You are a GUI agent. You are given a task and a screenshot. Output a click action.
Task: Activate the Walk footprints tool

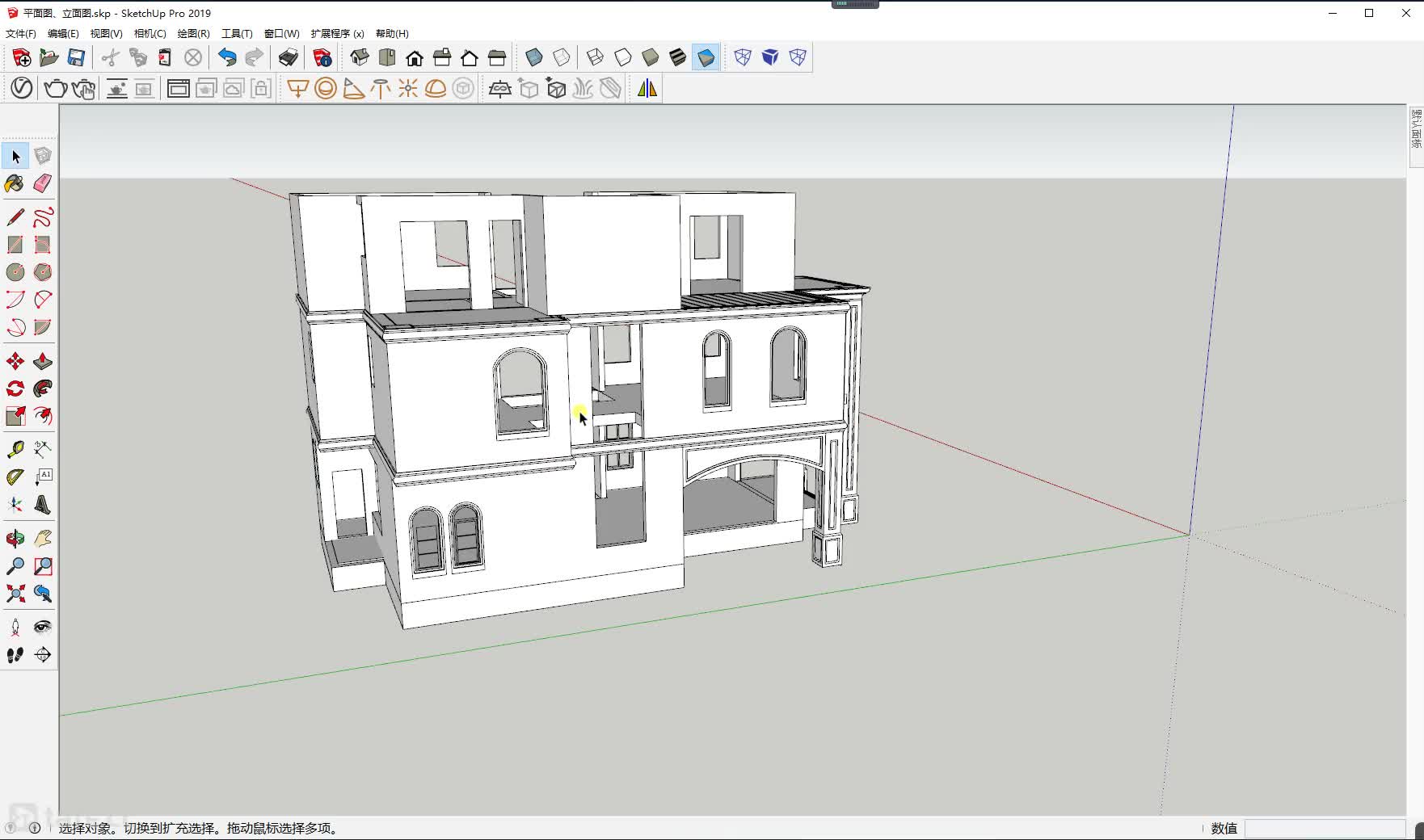click(15, 655)
